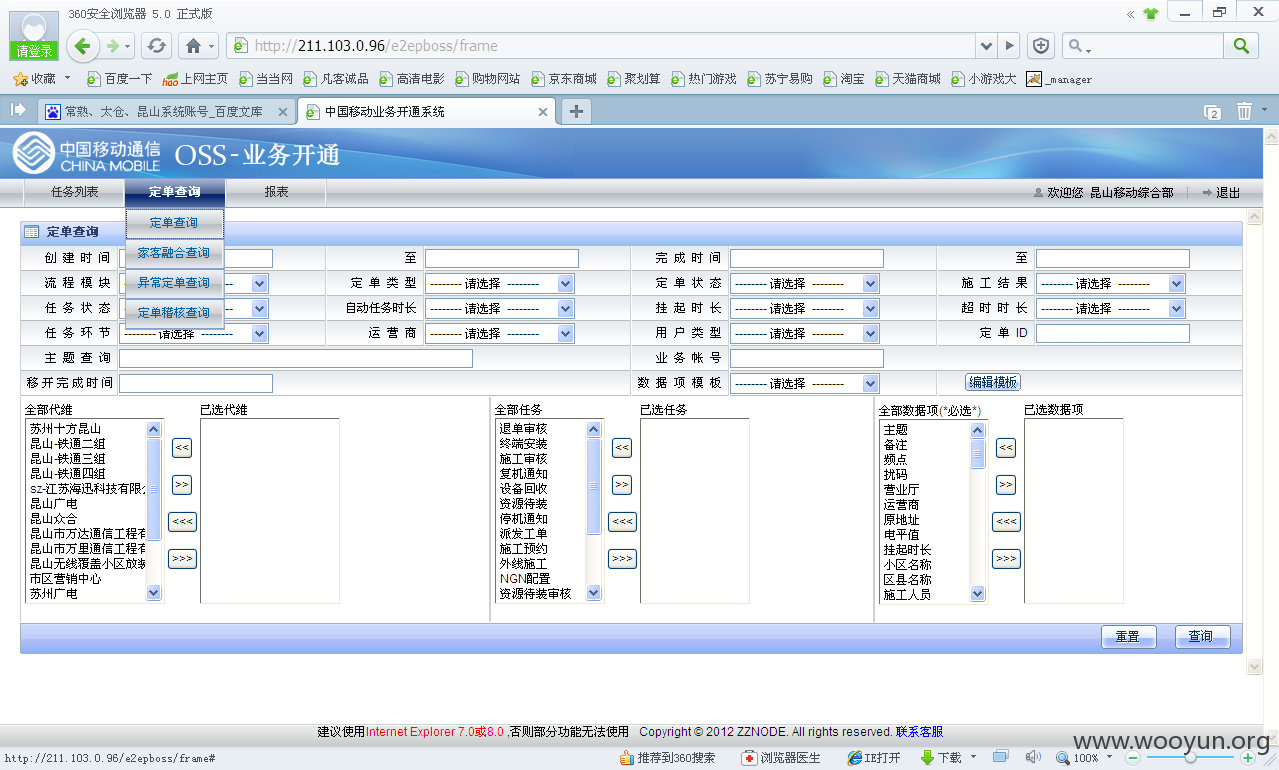Open a new tab with the plus button

(x=576, y=111)
